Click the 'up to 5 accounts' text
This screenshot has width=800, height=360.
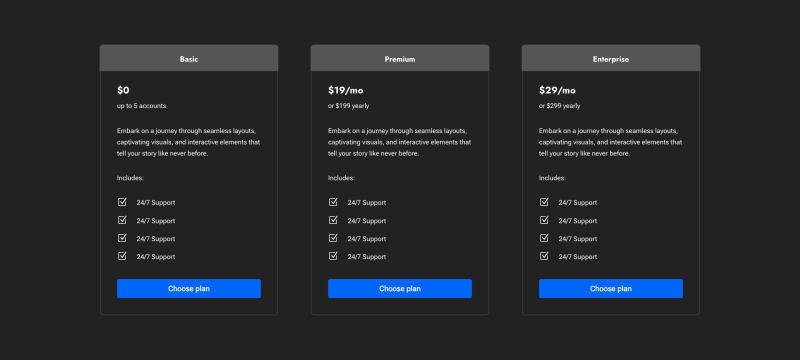(141, 106)
